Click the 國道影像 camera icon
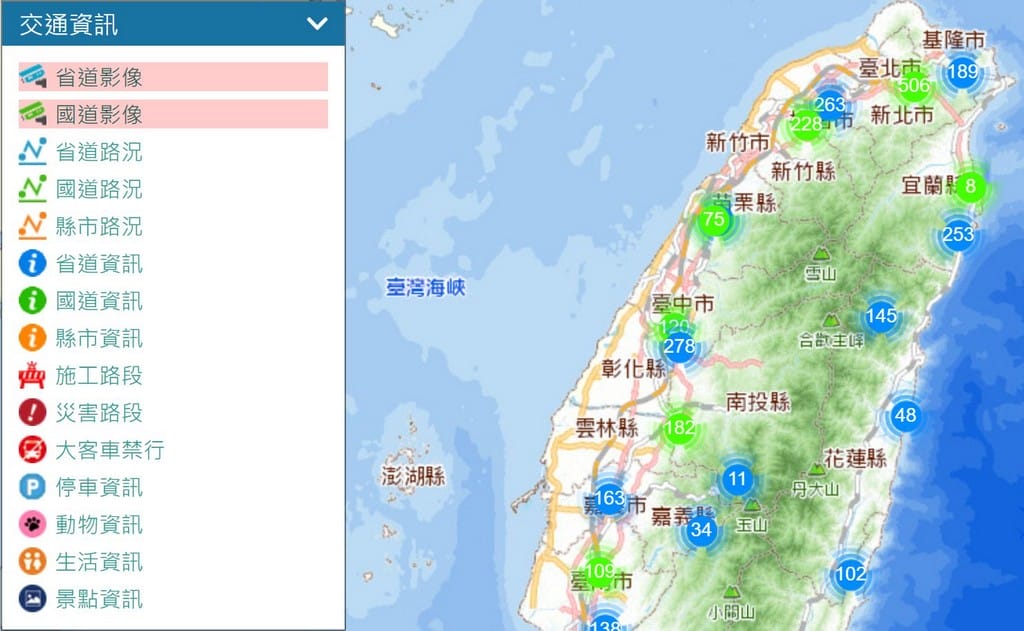The width and height of the screenshot is (1024, 631). (33, 114)
